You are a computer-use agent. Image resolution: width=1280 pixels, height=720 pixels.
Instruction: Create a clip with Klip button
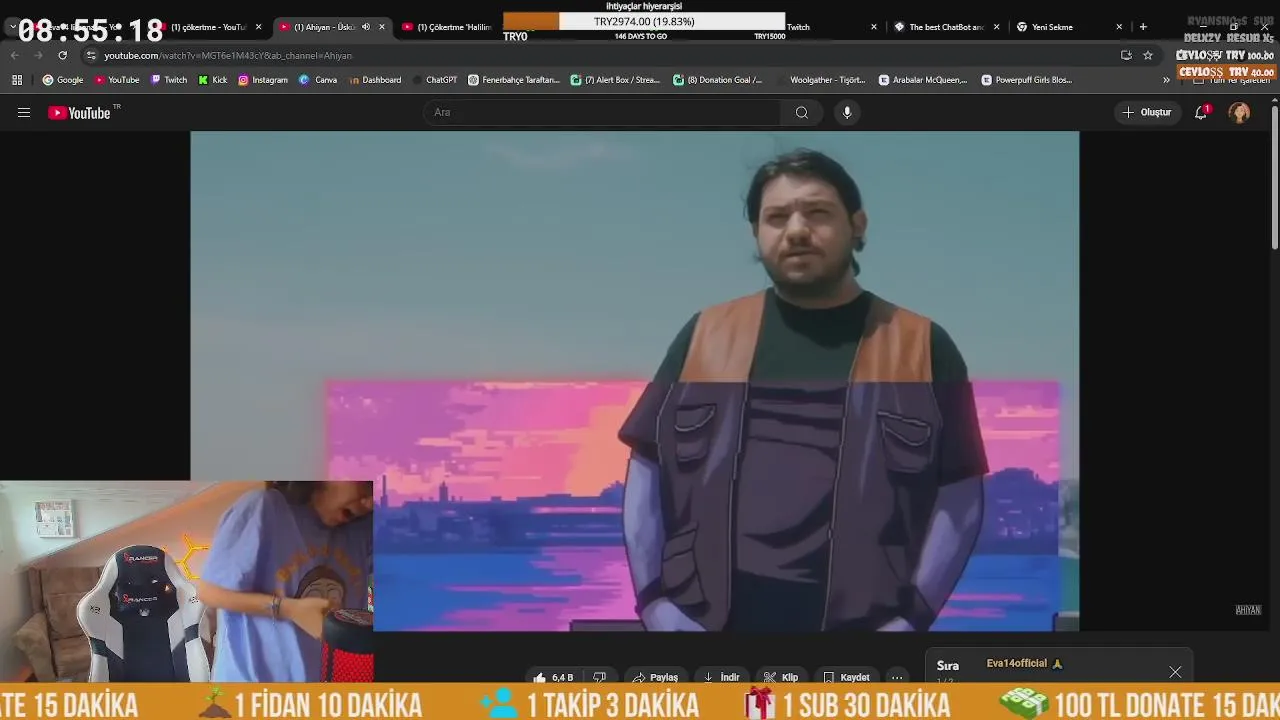(x=781, y=677)
